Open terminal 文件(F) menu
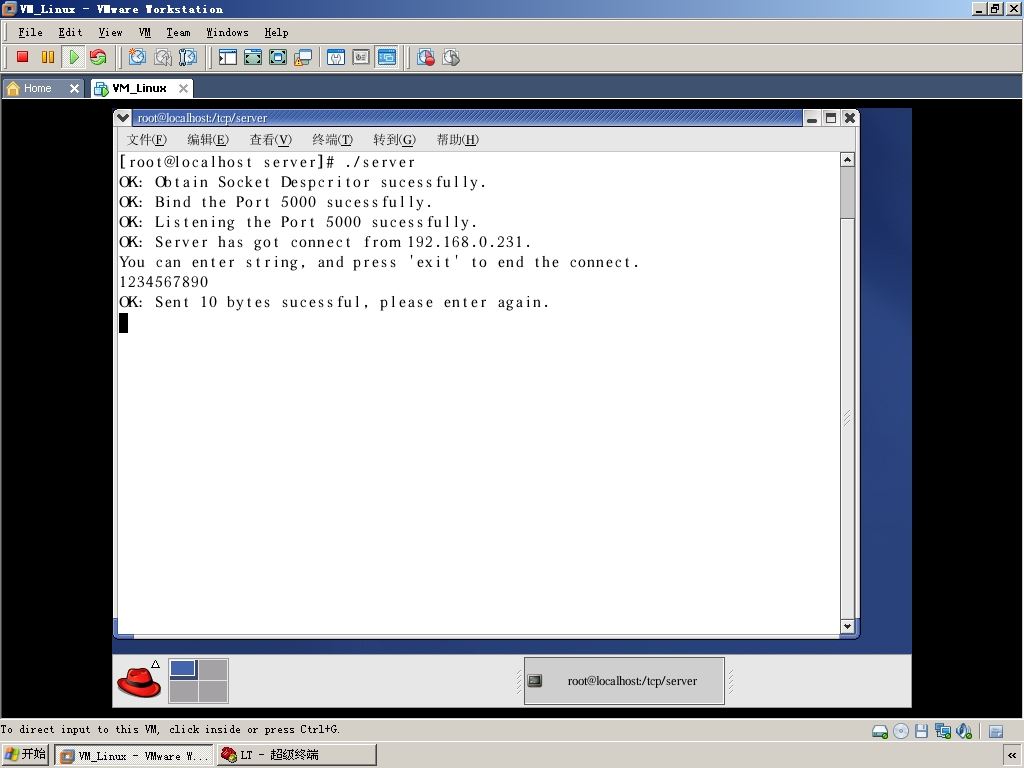 pos(146,140)
